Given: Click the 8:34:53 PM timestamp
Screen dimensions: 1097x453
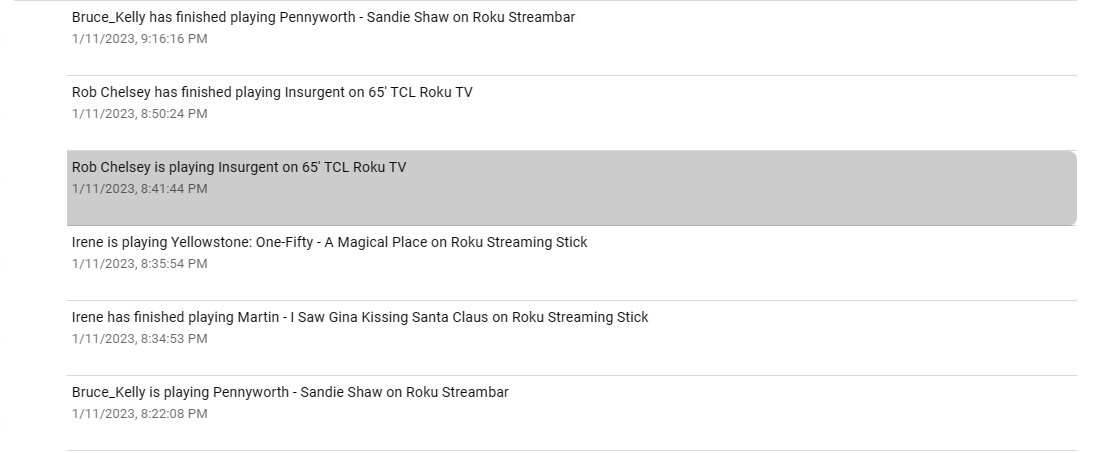Looking at the screenshot, I should [139, 339].
